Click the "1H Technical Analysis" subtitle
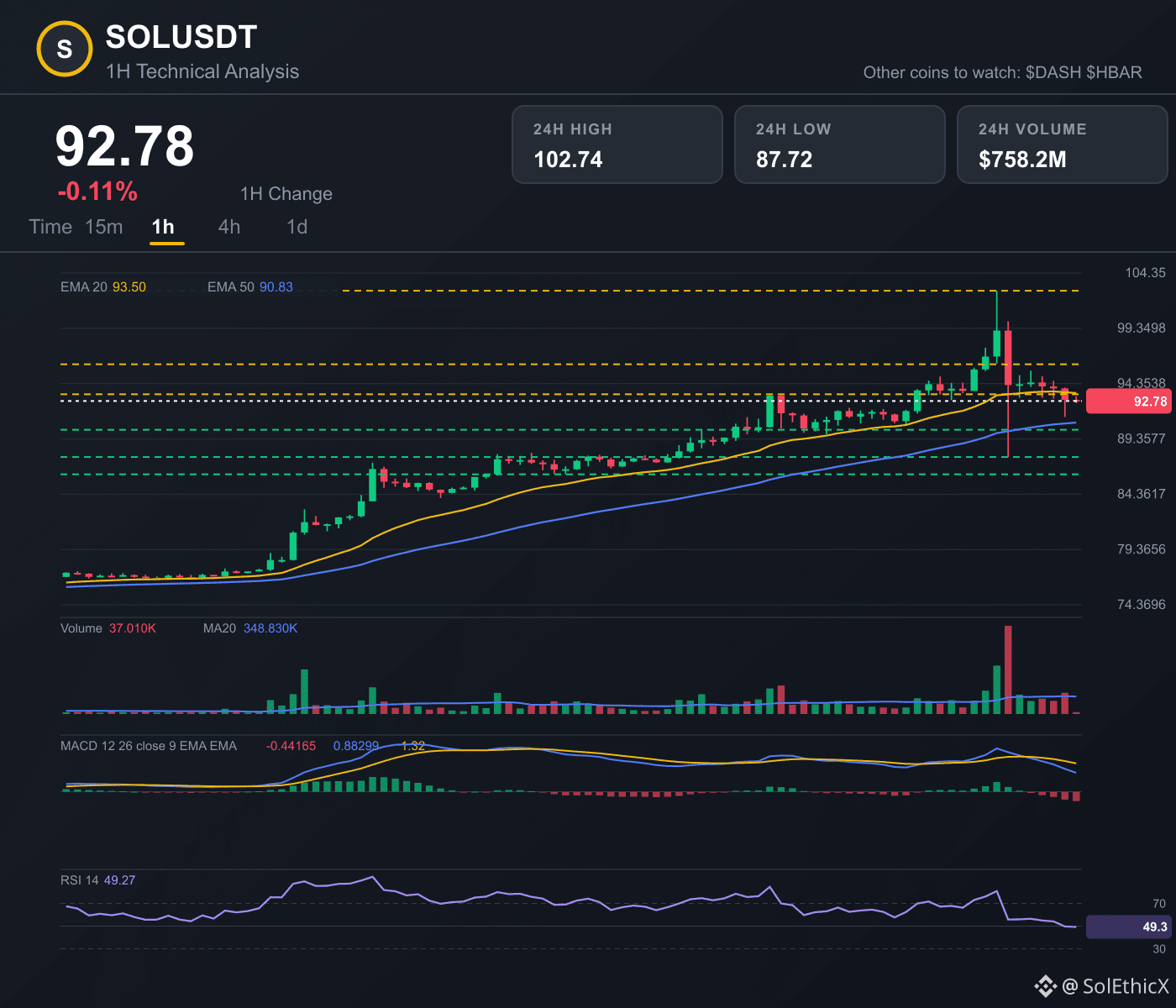 coord(202,71)
